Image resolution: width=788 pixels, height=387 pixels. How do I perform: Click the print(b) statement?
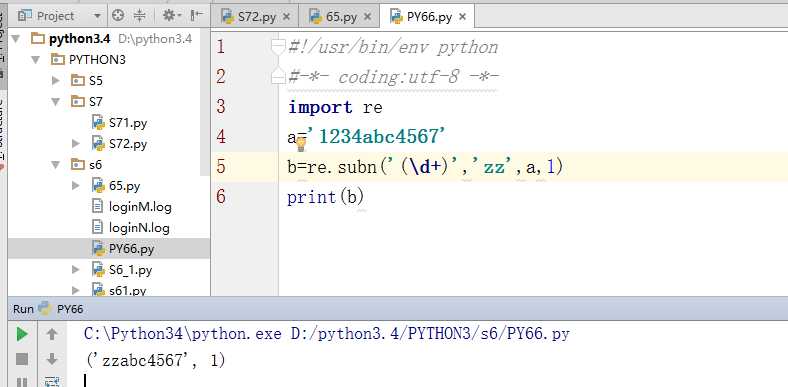coord(326,197)
